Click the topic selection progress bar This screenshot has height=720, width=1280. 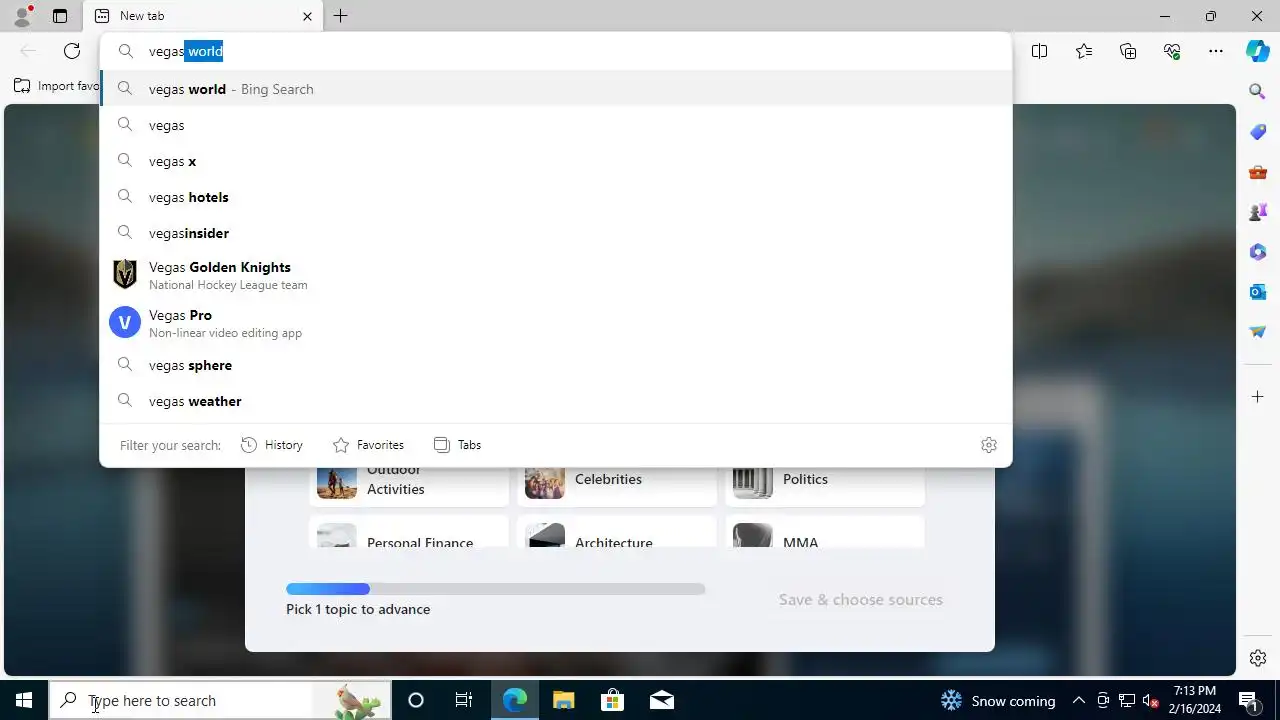496,589
